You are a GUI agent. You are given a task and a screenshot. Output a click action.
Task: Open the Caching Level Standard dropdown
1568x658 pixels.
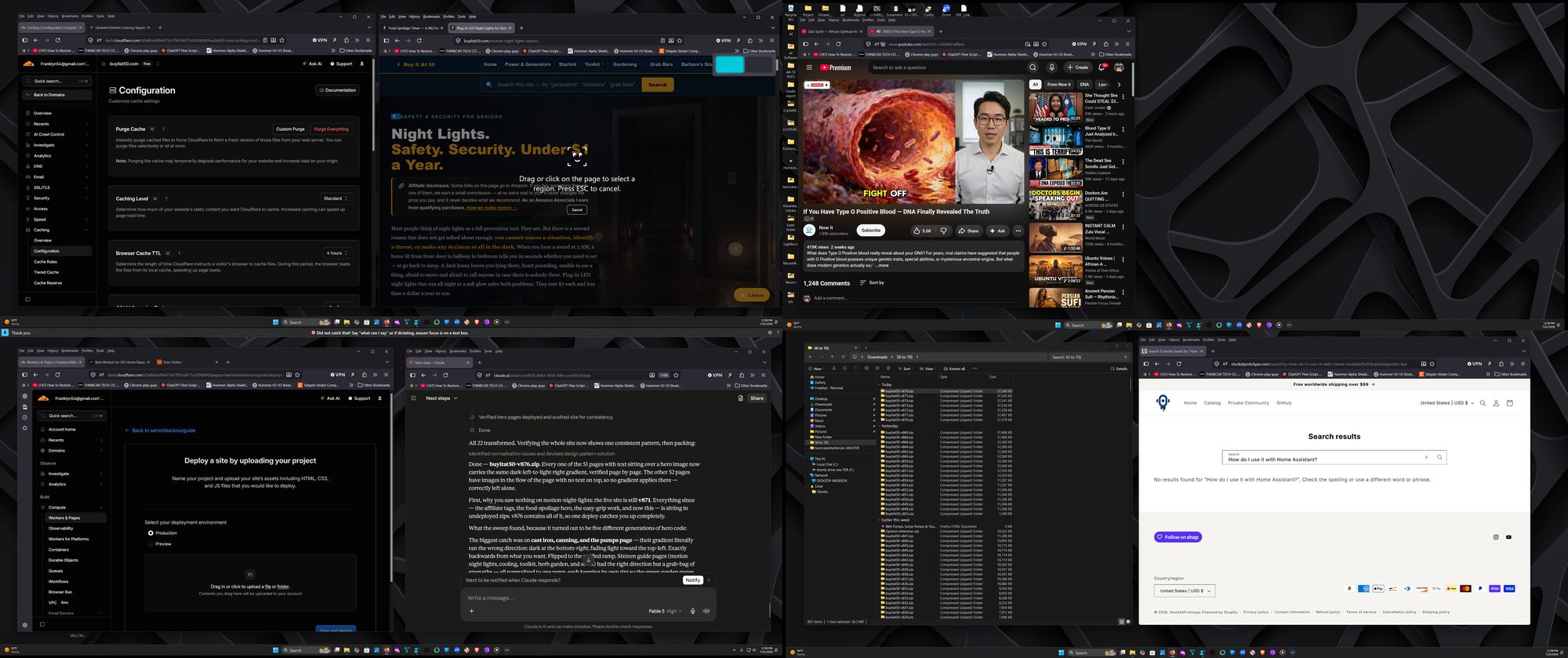pyautogui.click(x=336, y=198)
